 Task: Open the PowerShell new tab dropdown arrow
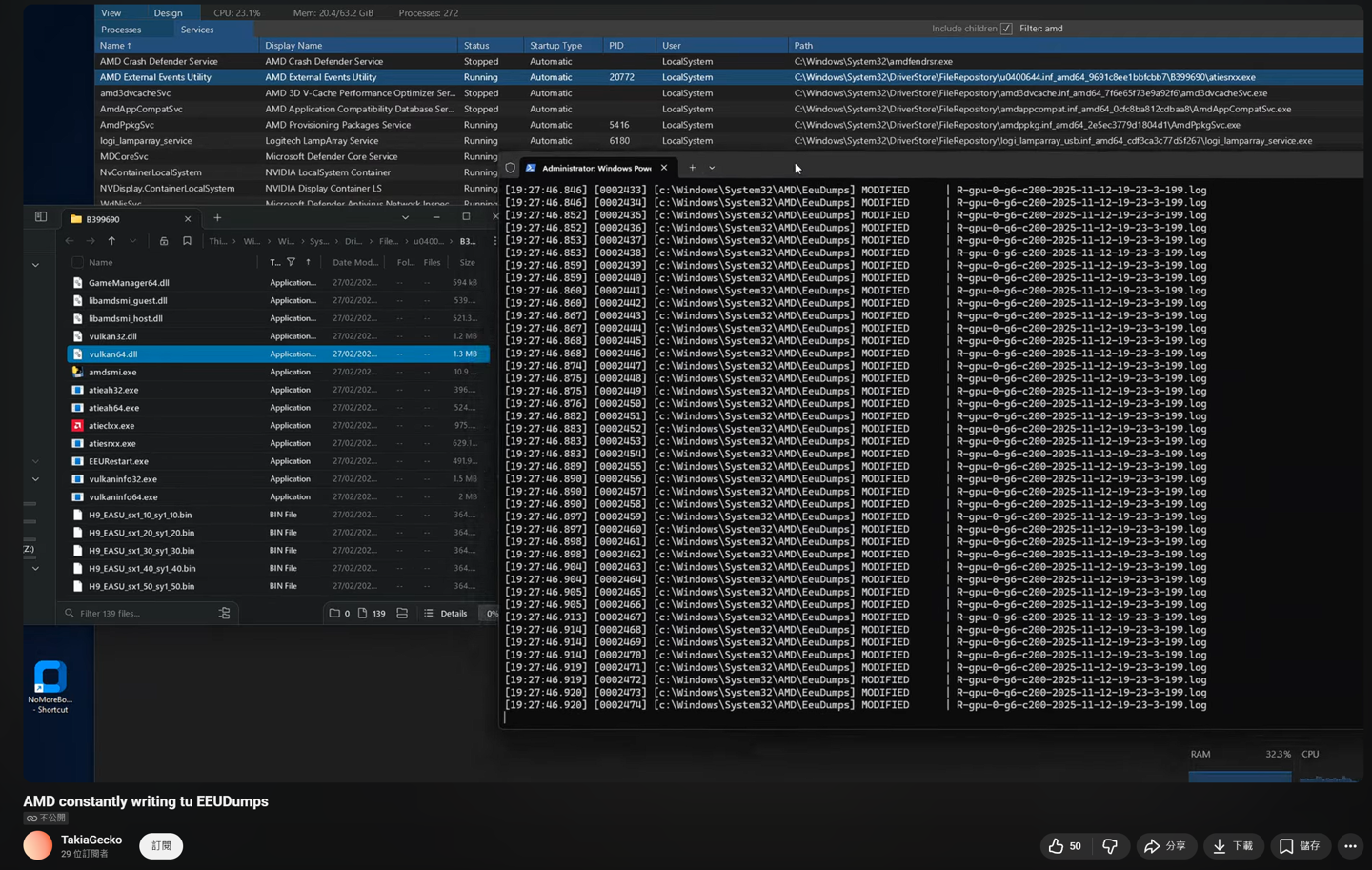712,168
